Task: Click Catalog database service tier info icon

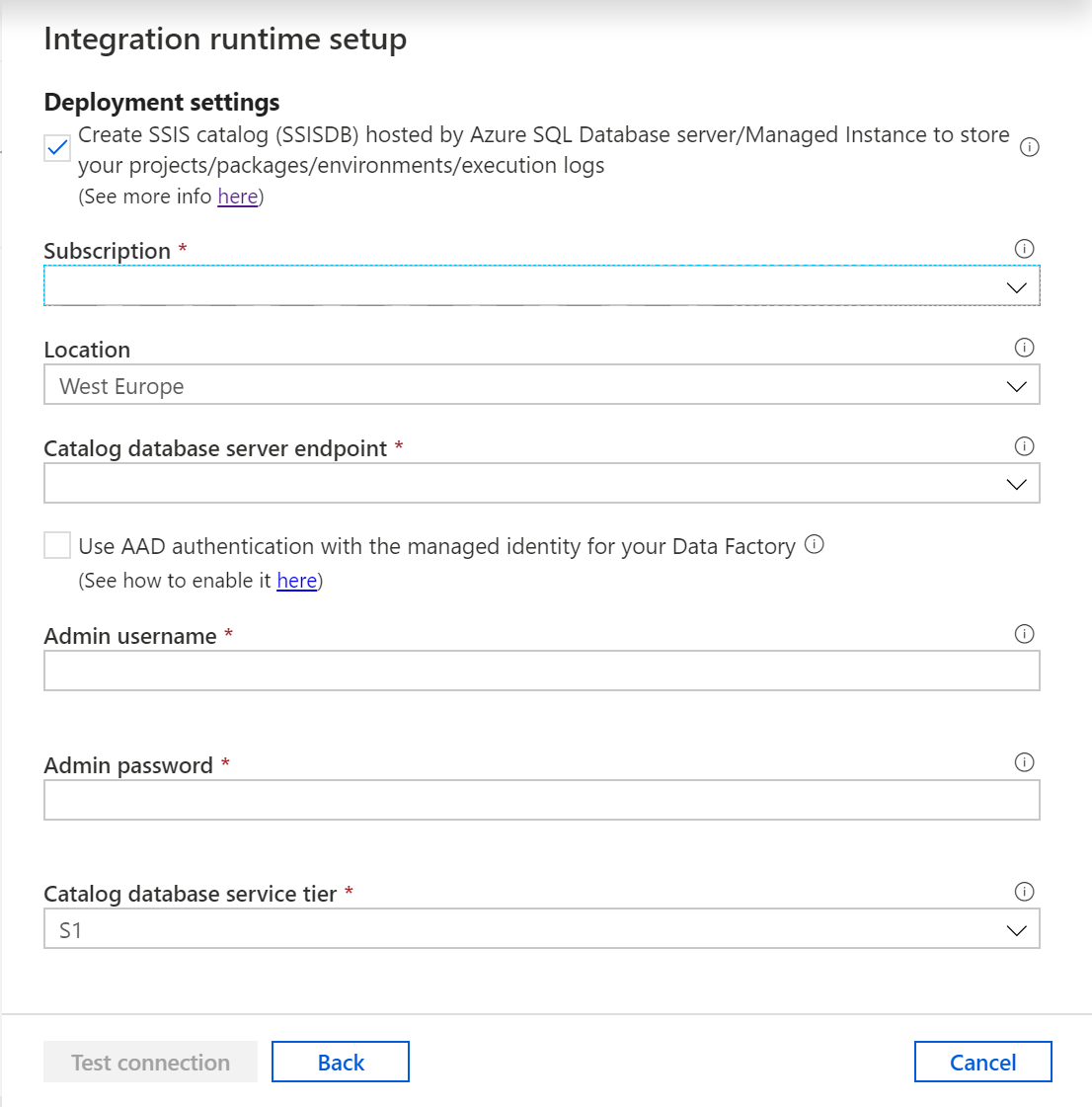Action: (x=1024, y=892)
